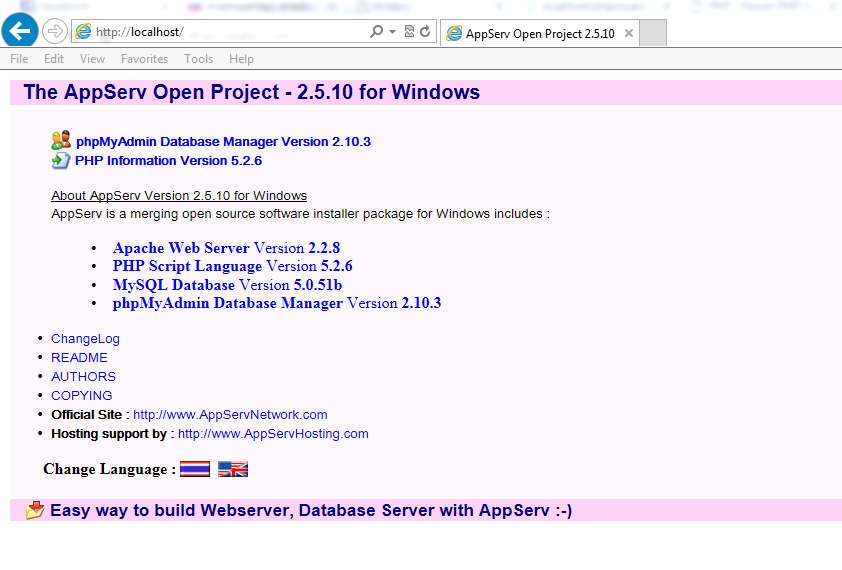Open PHP Script Language Version 5.2.6 link
This screenshot has width=842, height=570.
(x=233, y=266)
